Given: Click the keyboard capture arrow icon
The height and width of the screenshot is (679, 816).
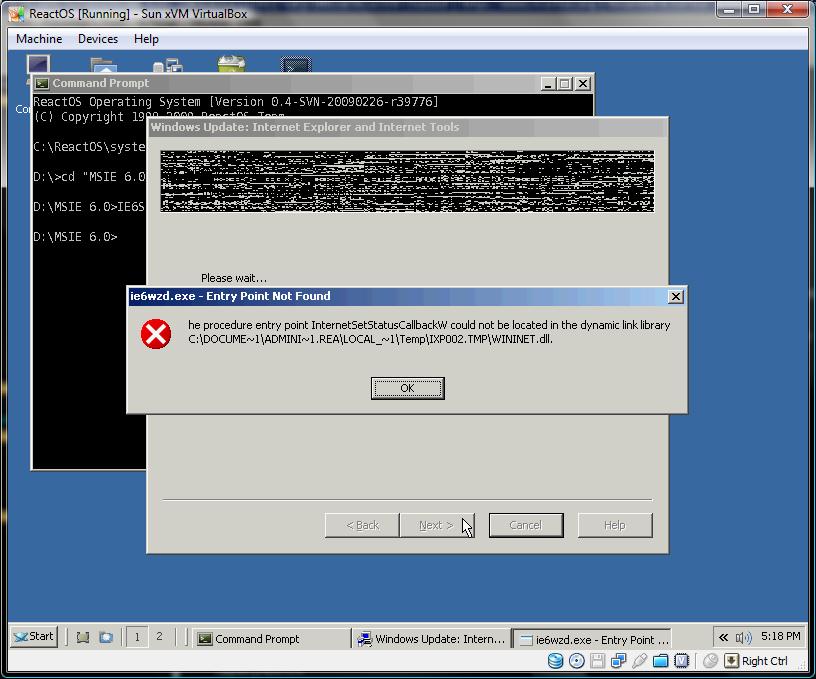Looking at the screenshot, I should (x=731, y=661).
